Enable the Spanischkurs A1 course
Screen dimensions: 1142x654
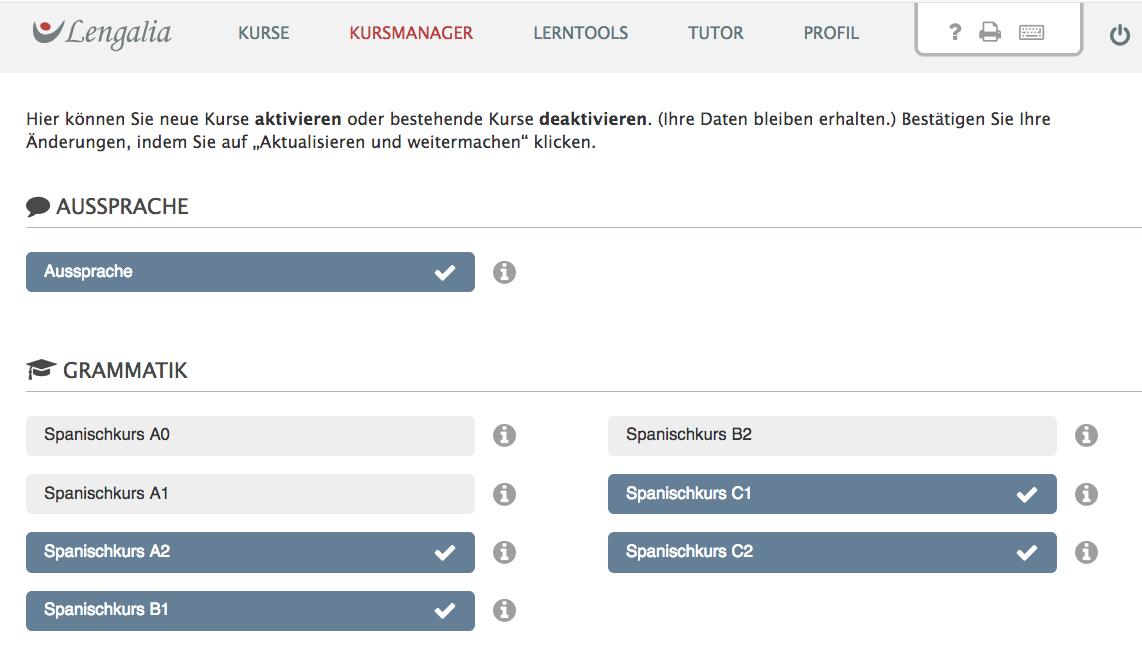coord(250,494)
